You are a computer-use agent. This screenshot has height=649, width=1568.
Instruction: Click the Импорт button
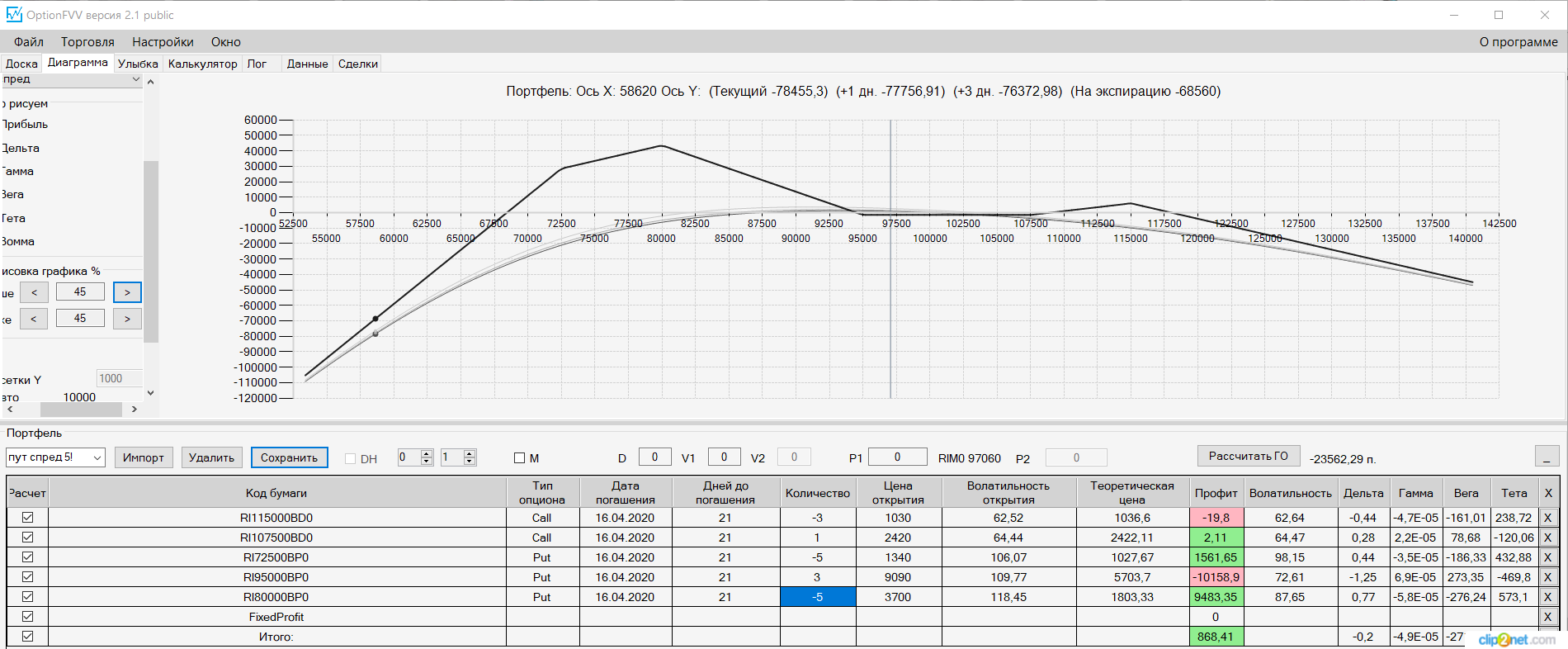144,457
